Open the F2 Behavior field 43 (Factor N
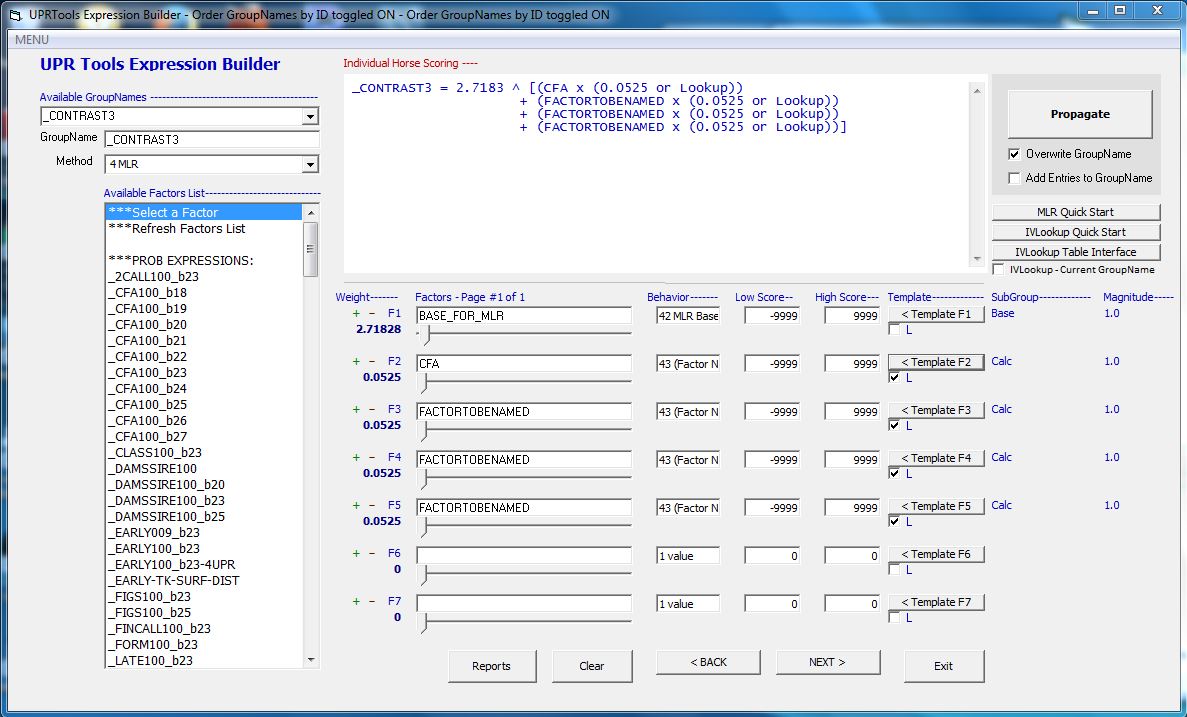Image resolution: width=1187 pixels, height=717 pixels. pos(688,364)
